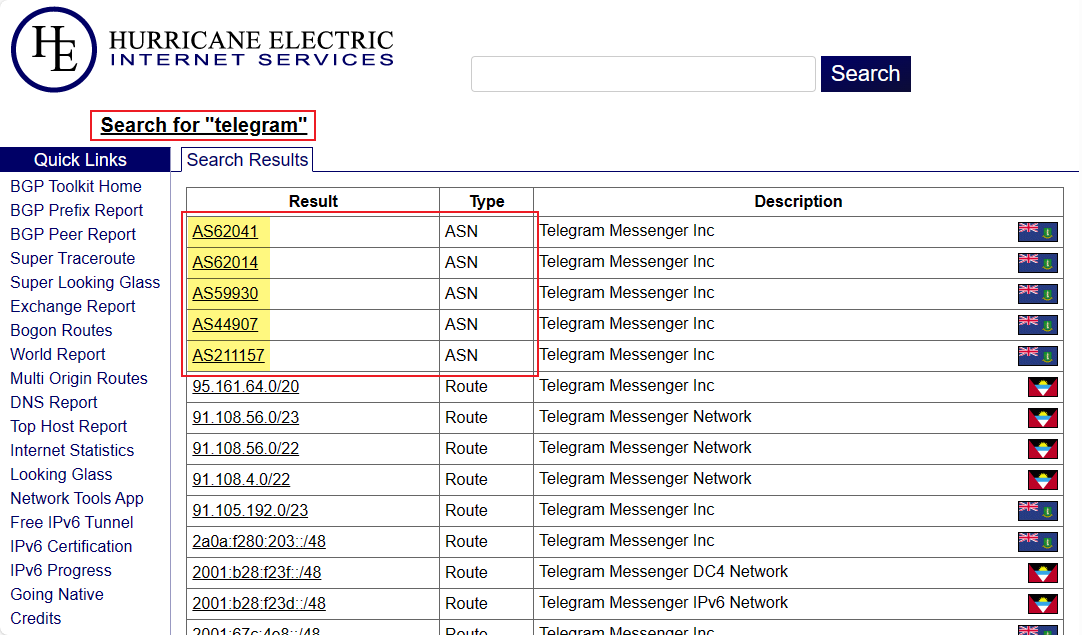
Task: Click the Hurricane Electric HE logo
Action: point(54,50)
